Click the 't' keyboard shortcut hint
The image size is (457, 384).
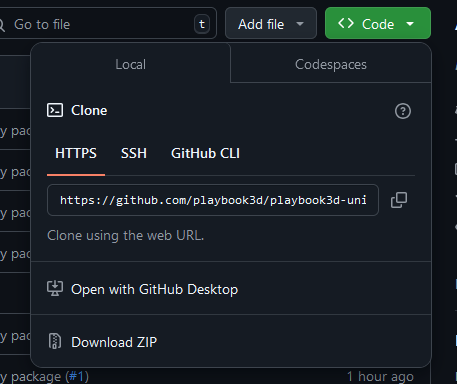point(202,24)
